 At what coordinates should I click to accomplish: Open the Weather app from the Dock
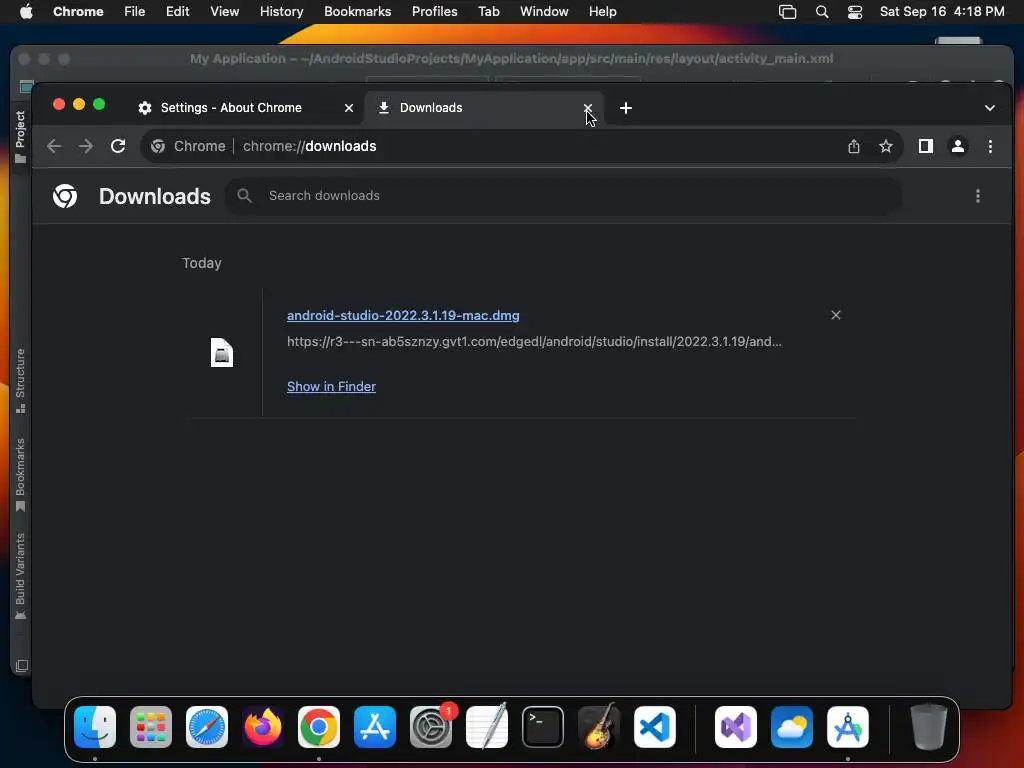(792, 727)
